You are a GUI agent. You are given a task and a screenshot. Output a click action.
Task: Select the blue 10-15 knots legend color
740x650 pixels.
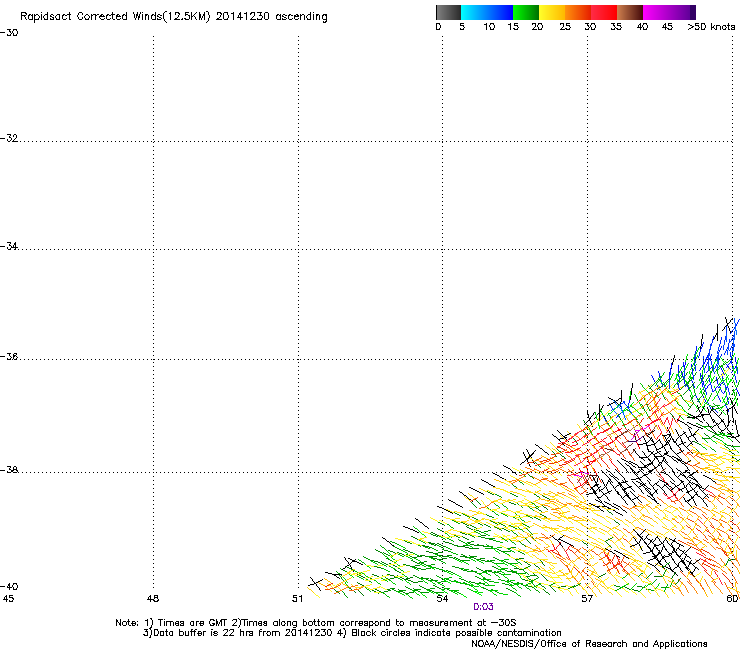pos(500,12)
